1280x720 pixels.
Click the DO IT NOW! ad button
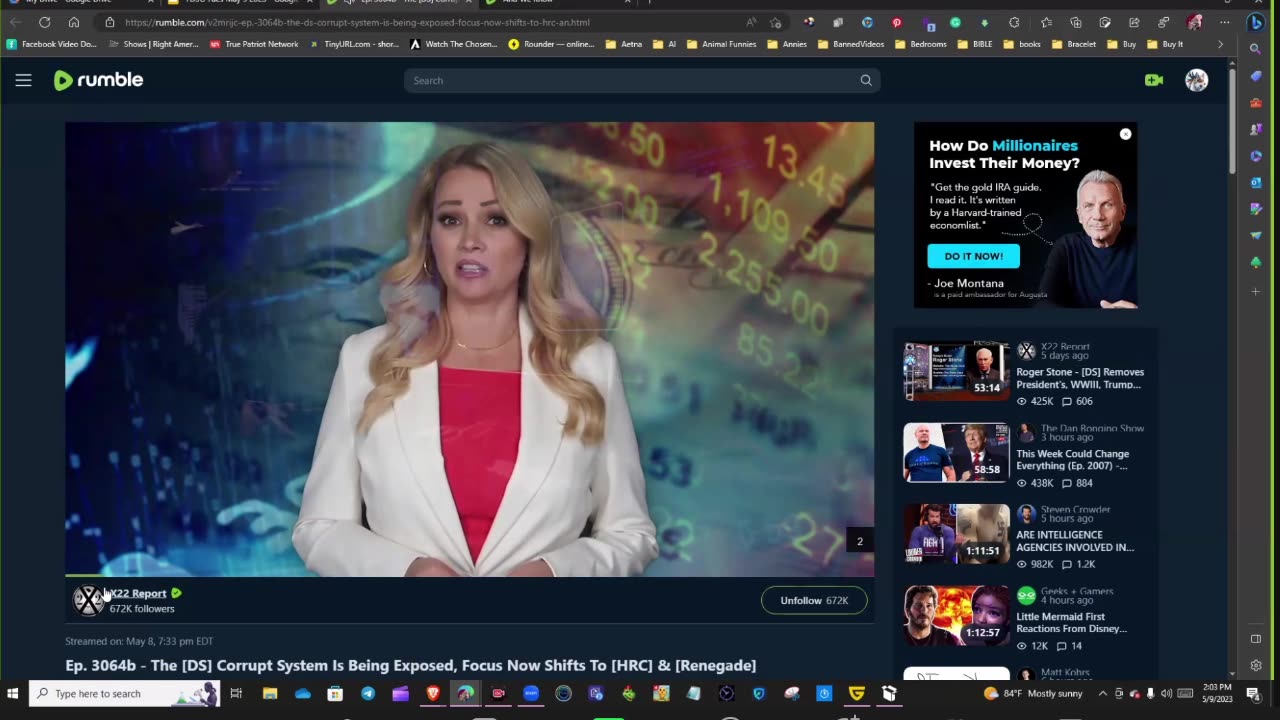pyautogui.click(x=973, y=256)
